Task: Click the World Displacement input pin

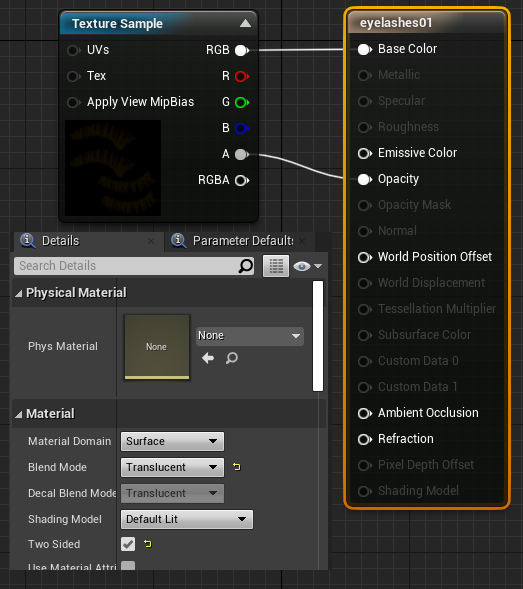Action: pyautogui.click(x=364, y=283)
